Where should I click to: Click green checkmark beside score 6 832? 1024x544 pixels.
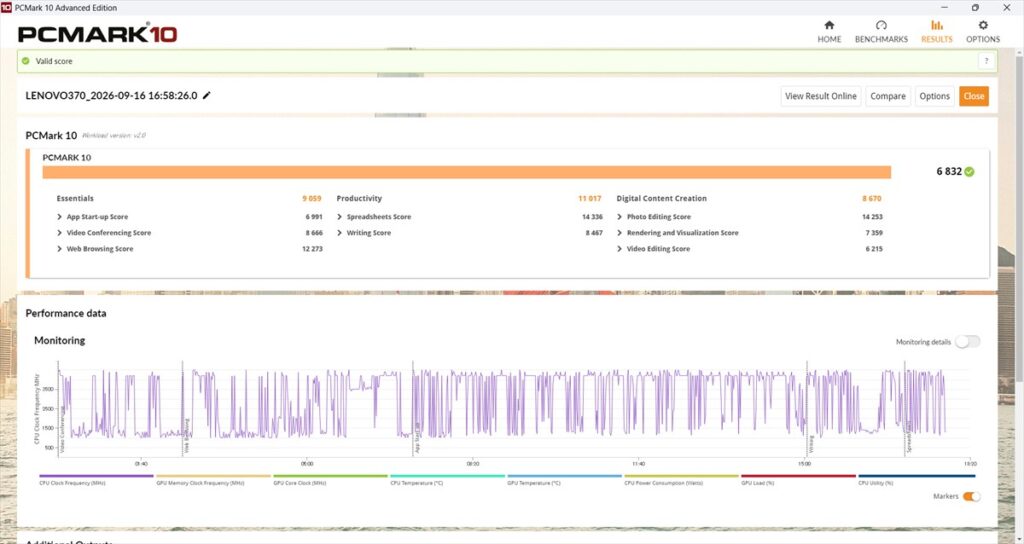click(x=969, y=172)
